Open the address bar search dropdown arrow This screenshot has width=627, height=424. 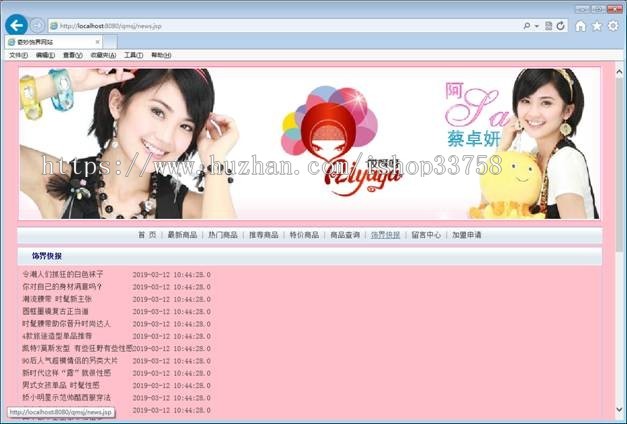(x=536, y=26)
